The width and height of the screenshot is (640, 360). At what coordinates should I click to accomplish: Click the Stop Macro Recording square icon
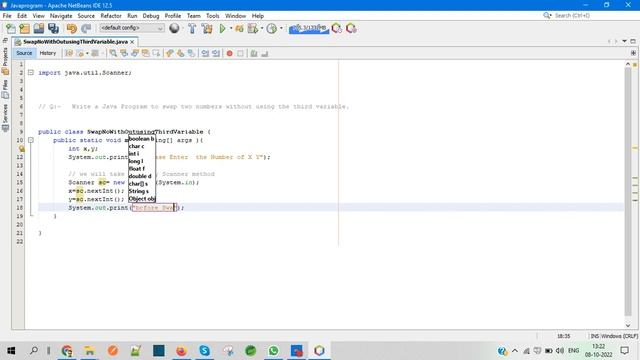(x=240, y=53)
